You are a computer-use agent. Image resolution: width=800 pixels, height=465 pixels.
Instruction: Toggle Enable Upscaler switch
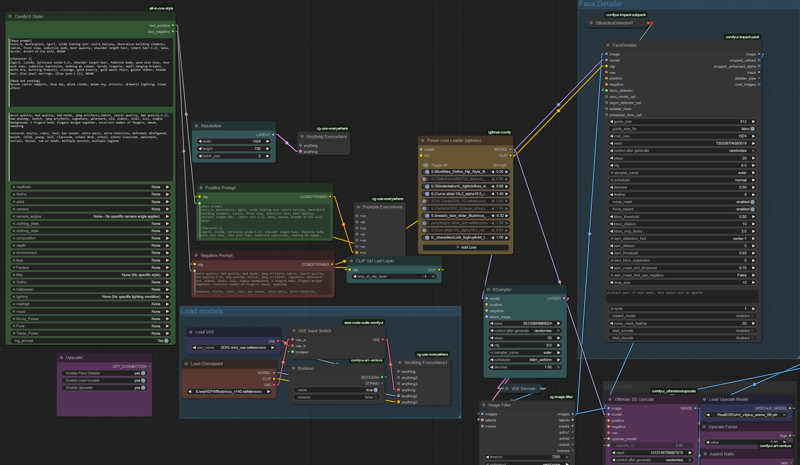pos(143,388)
